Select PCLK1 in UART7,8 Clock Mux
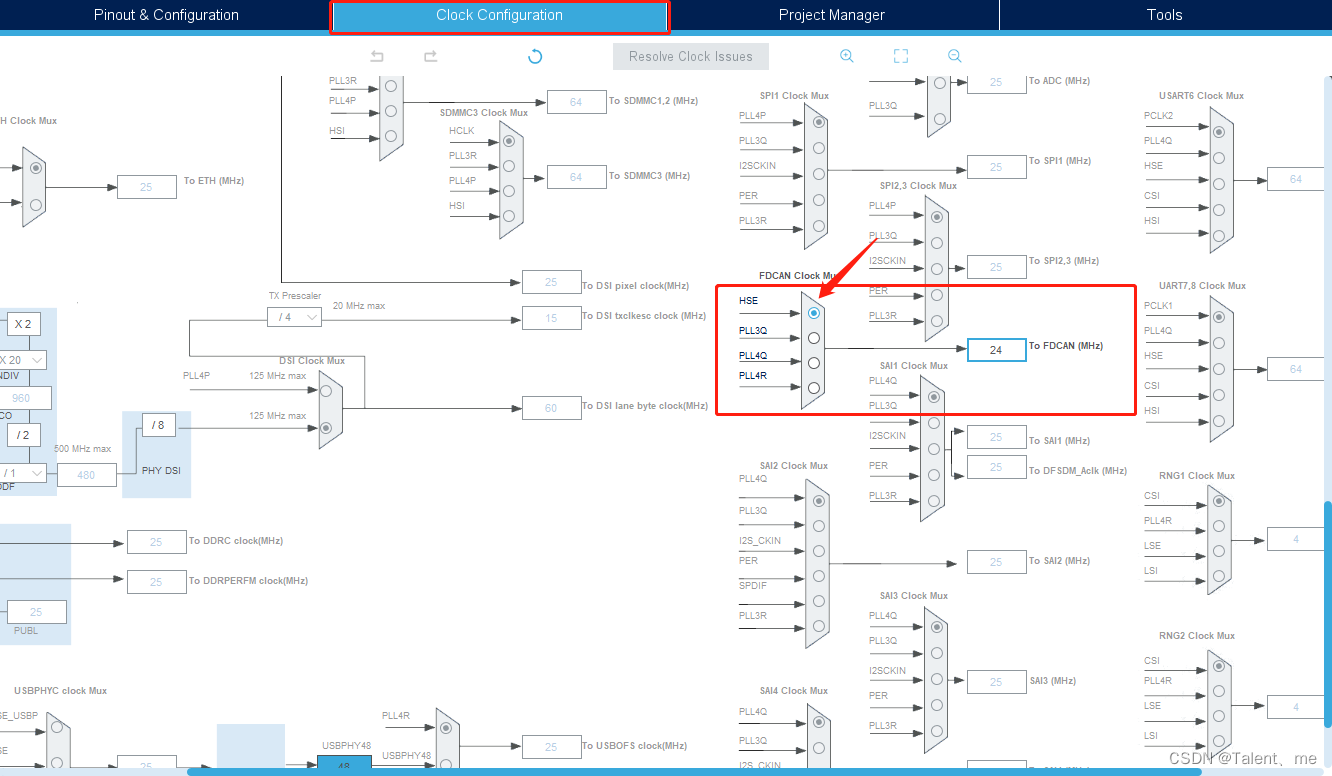This screenshot has width=1332, height=776. pyautogui.click(x=1218, y=318)
